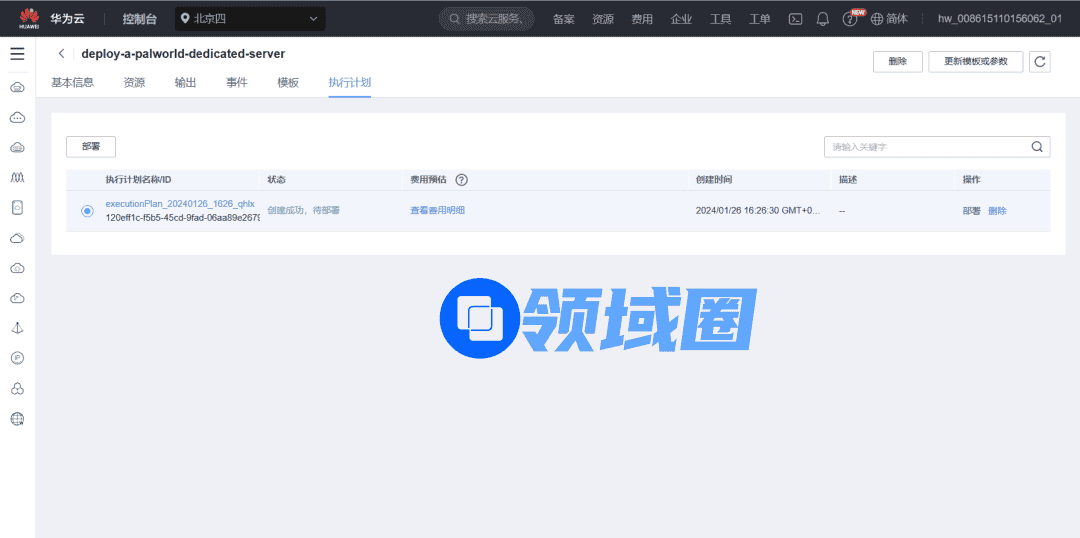Click the back arrow beside the stack name

(62, 54)
